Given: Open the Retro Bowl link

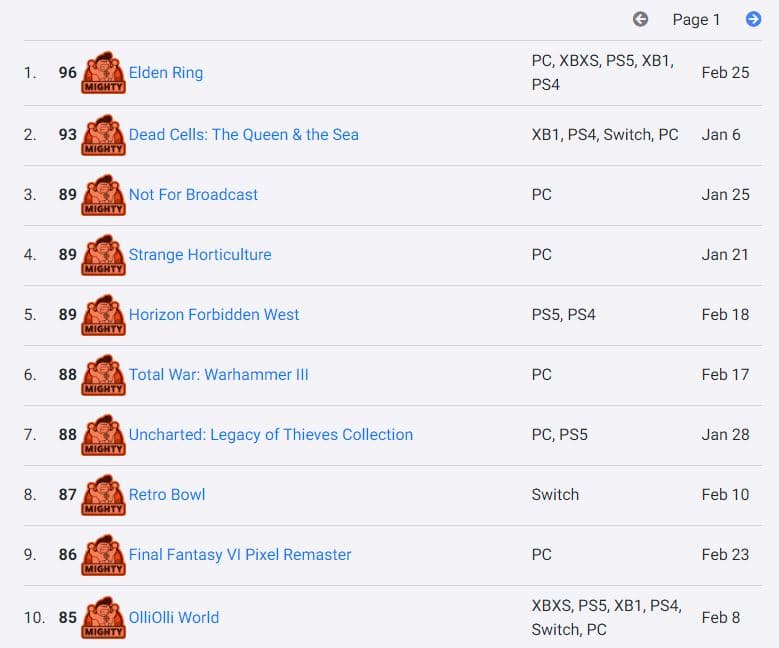Looking at the screenshot, I should point(167,495).
